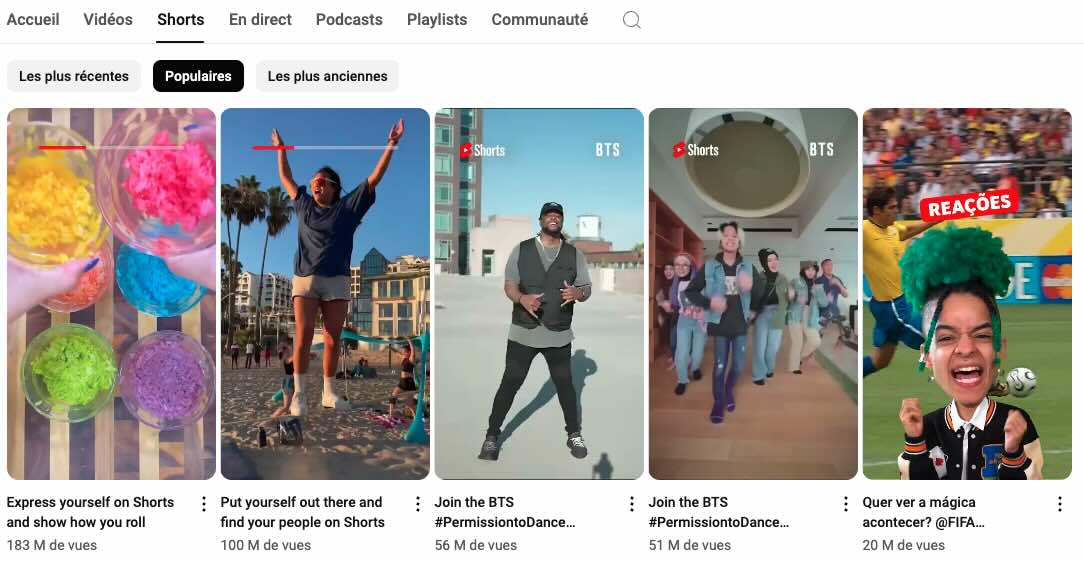Click progress bar on colorful bowls short
1084x561 pixels.
click(111, 147)
